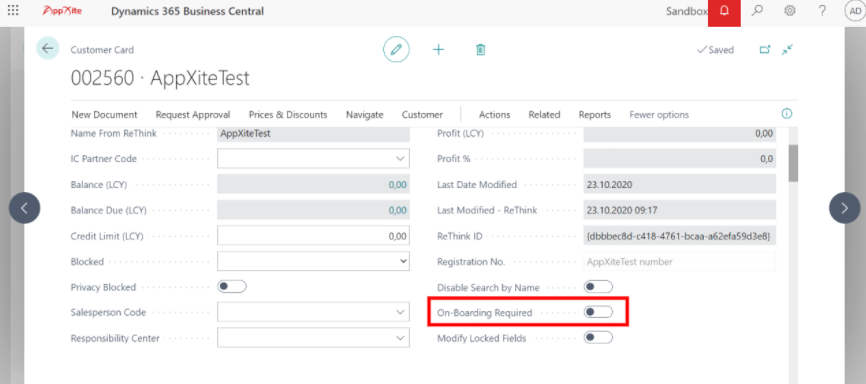Toggle the On-Boarding Required switch
The height and width of the screenshot is (384, 866).
tap(598, 312)
